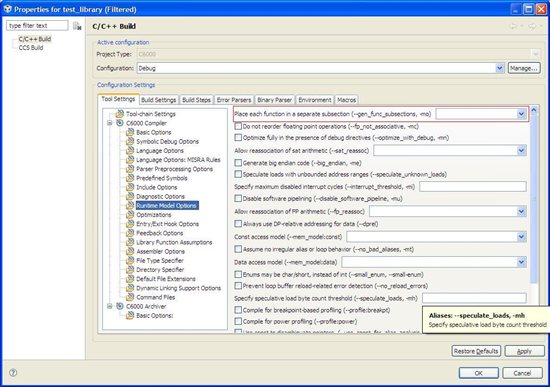Click the Runtime Model Options icon

[130, 205]
